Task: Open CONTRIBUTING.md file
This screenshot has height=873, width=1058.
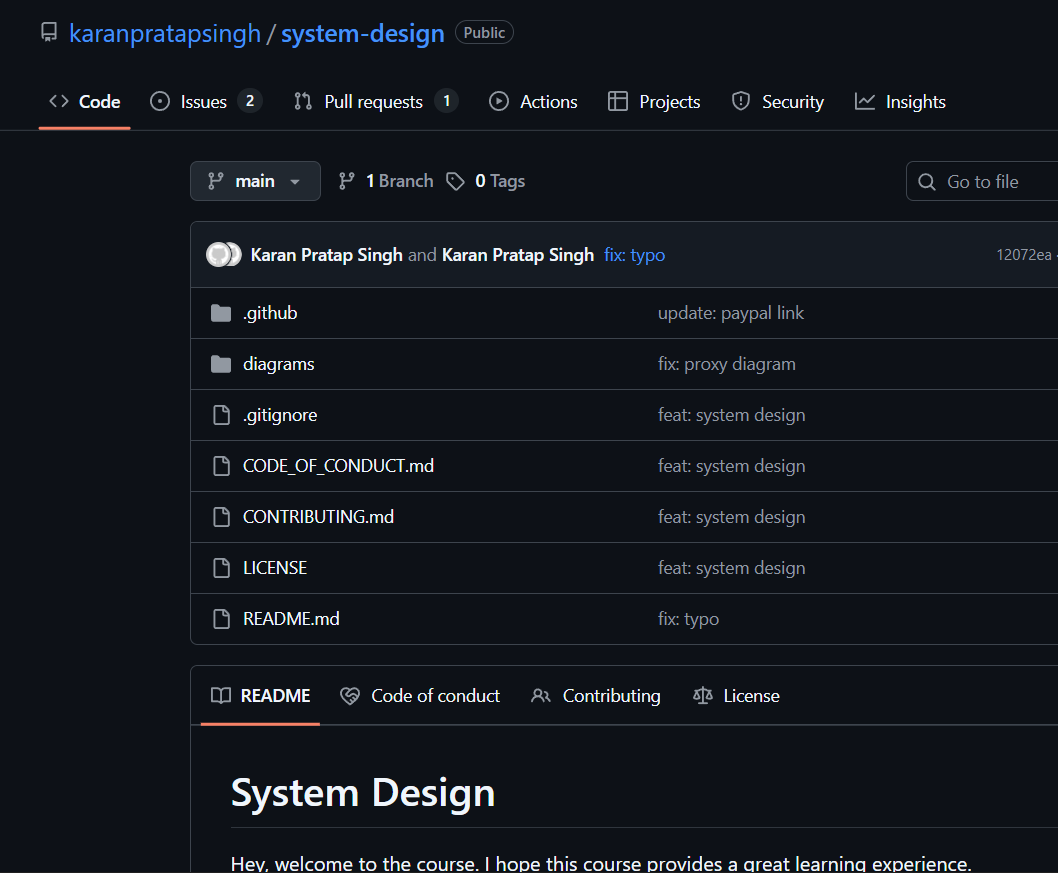Action: coord(318,517)
